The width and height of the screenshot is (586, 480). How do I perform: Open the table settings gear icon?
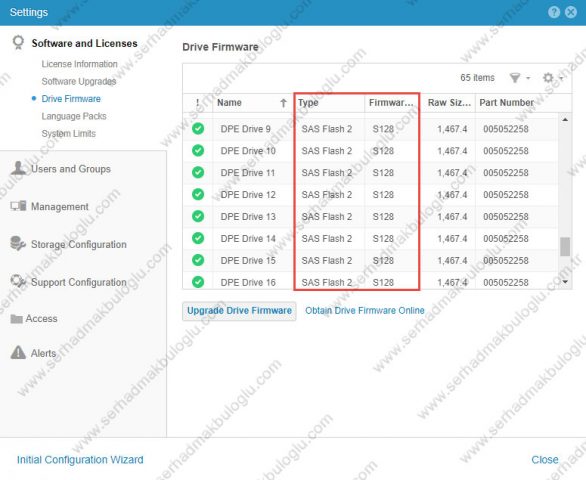(548, 78)
